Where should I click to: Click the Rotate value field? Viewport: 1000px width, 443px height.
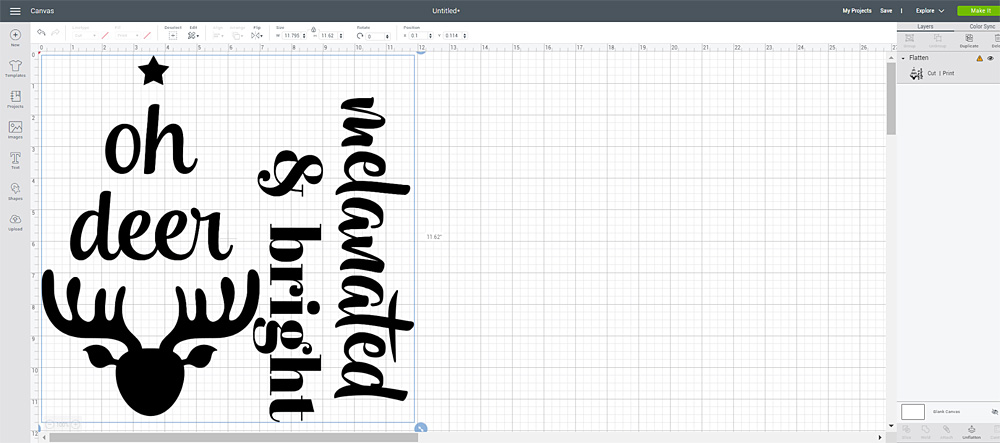click(x=376, y=36)
